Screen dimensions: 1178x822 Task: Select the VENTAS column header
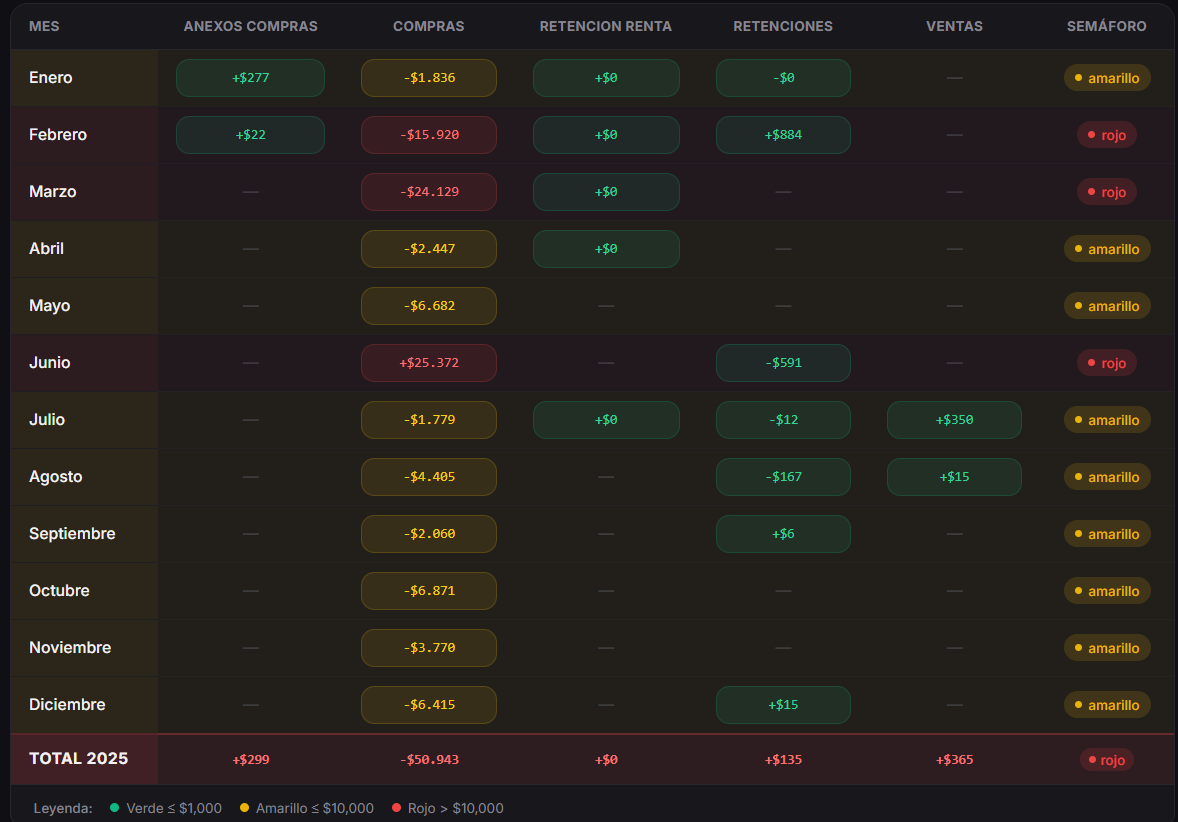[x=954, y=26]
